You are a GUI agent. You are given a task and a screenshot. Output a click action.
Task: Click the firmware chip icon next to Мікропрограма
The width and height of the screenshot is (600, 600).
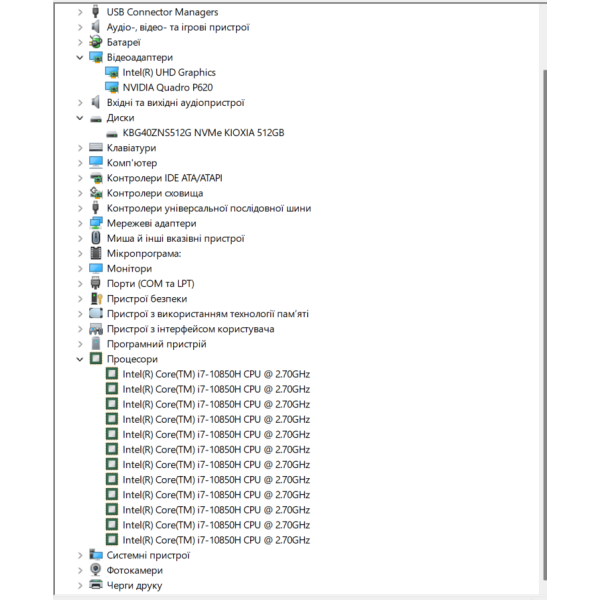tap(96, 253)
